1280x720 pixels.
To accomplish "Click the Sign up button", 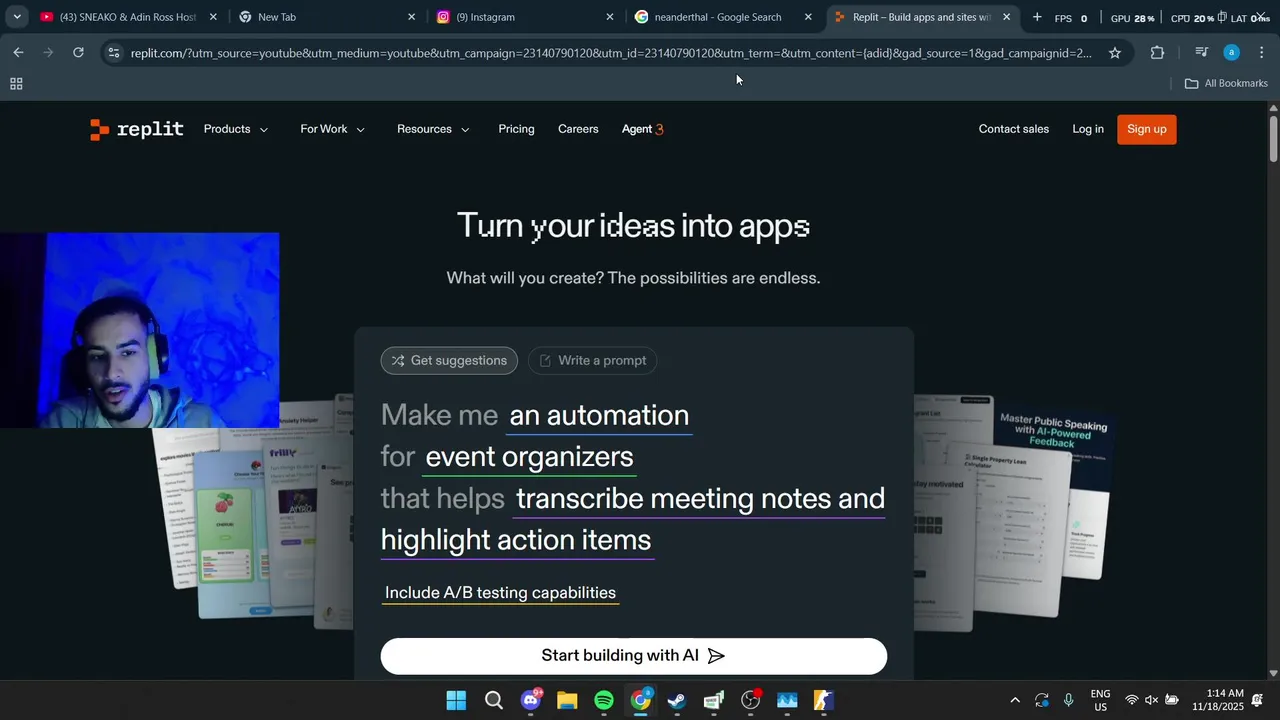I will click(x=1146, y=129).
